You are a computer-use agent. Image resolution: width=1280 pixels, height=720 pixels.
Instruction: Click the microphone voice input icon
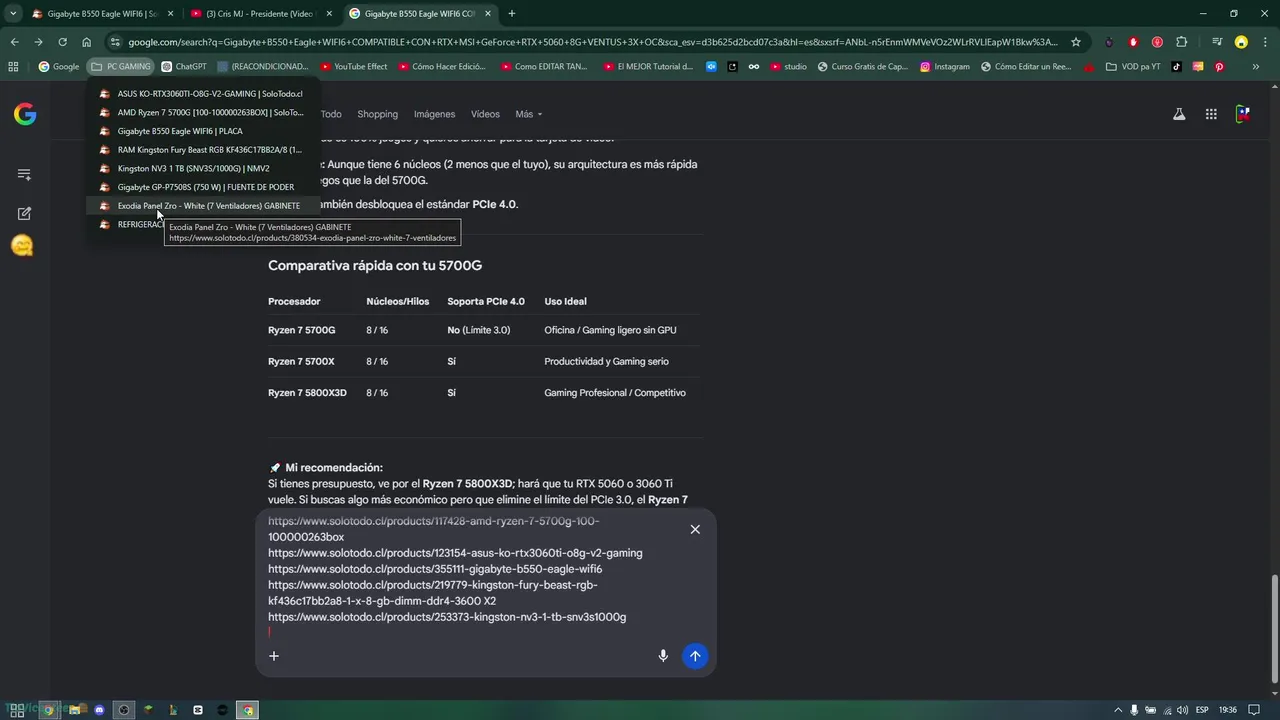tap(662, 656)
